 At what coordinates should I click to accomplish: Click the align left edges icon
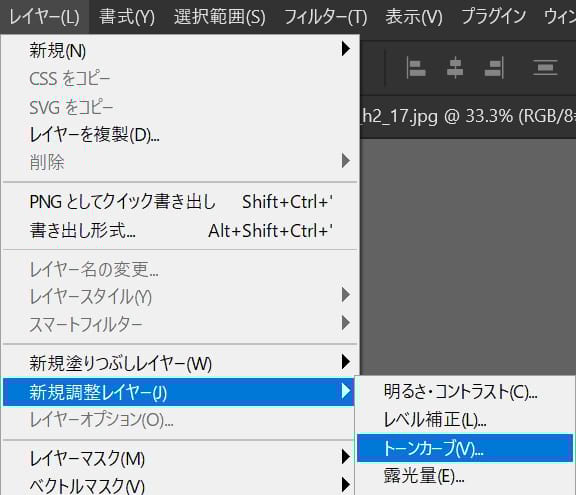(416, 68)
